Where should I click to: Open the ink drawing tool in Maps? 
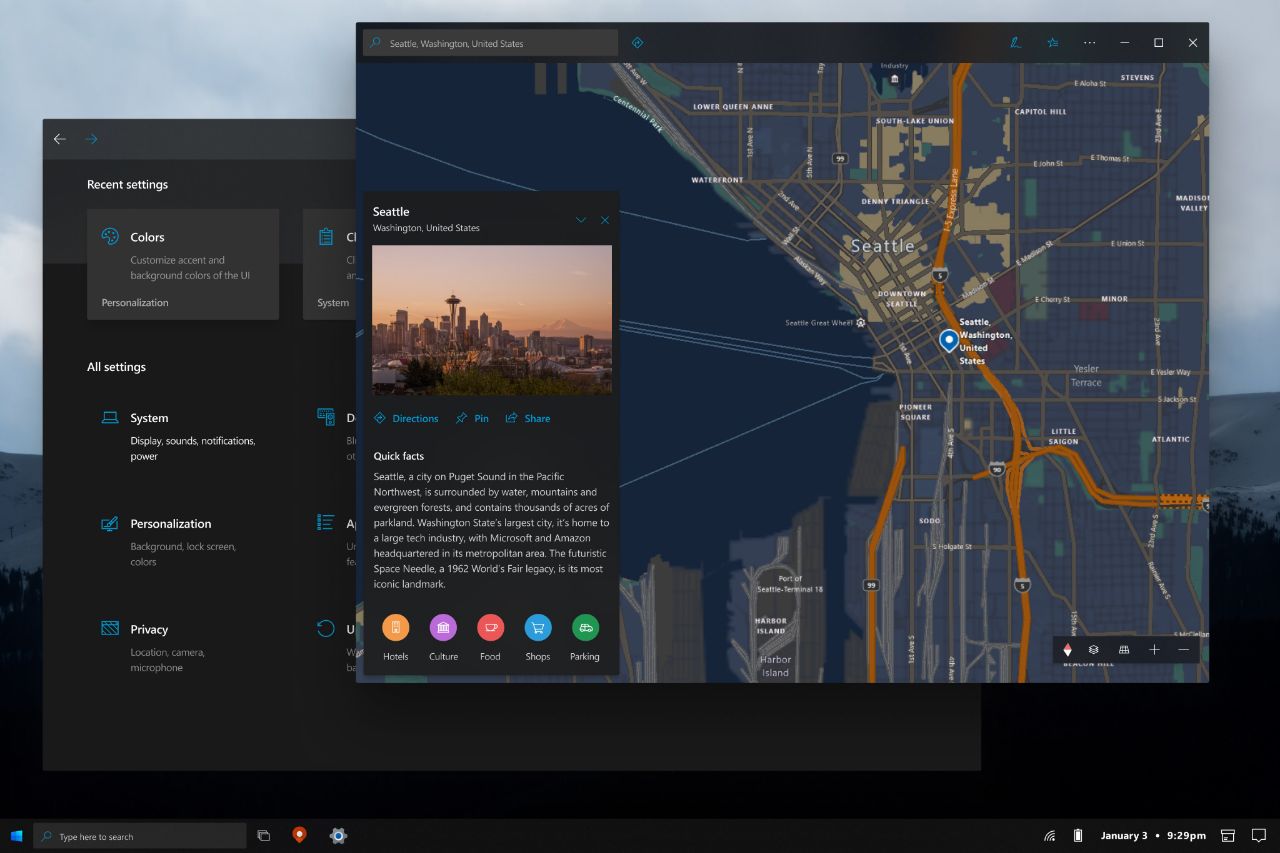tap(1015, 43)
